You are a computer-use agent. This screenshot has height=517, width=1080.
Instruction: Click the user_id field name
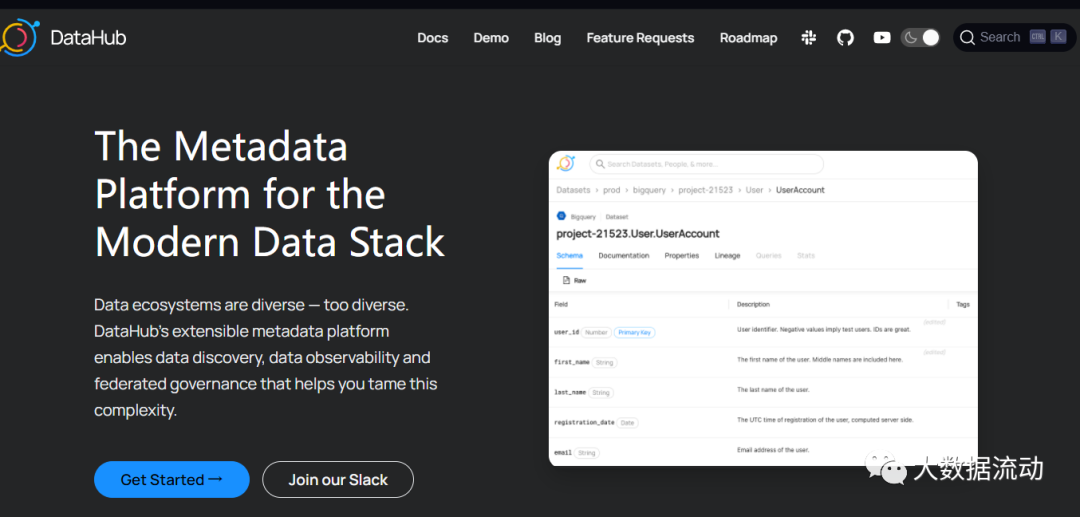(566, 333)
